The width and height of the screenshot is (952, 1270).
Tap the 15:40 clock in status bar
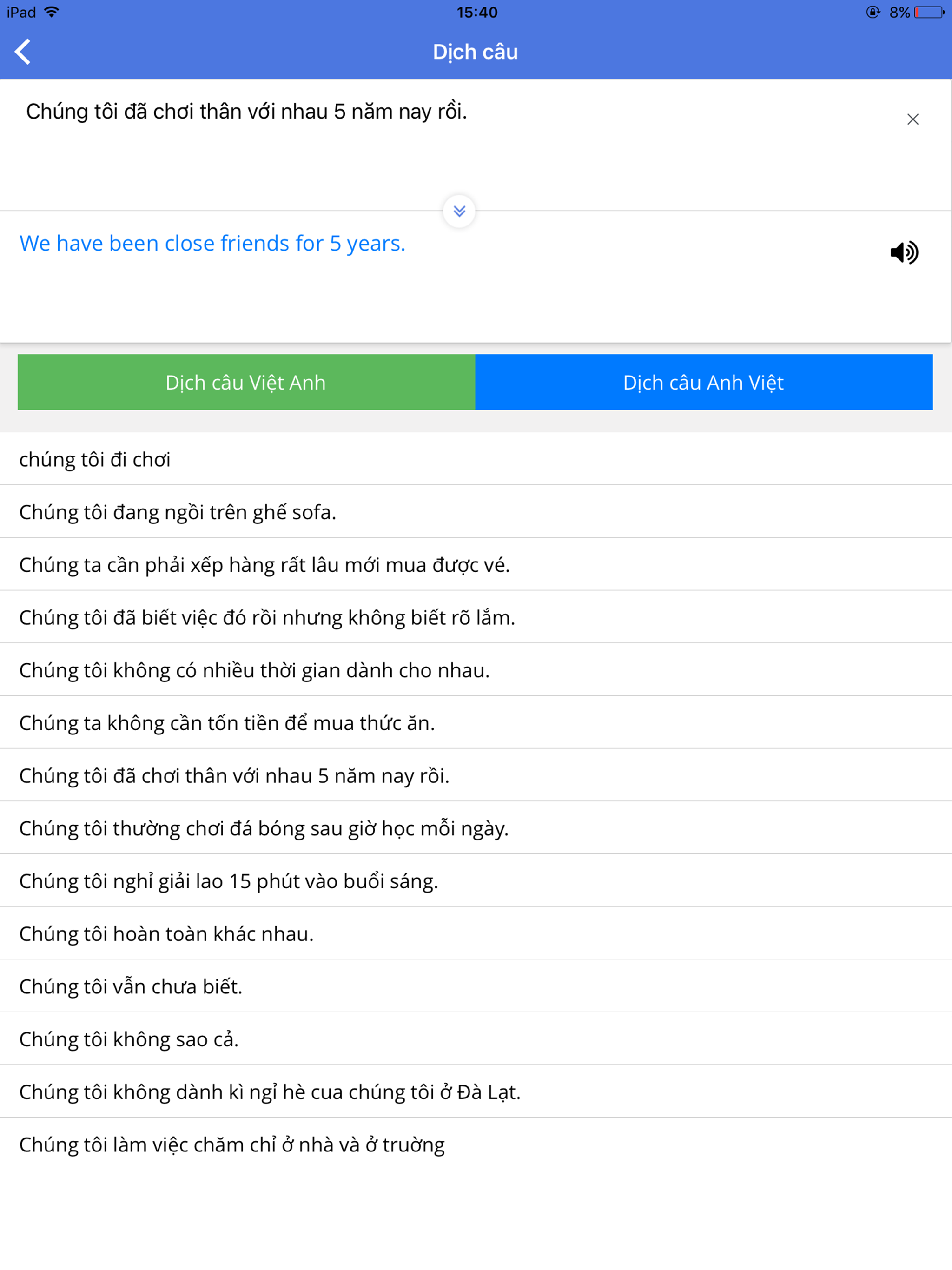tap(476, 12)
